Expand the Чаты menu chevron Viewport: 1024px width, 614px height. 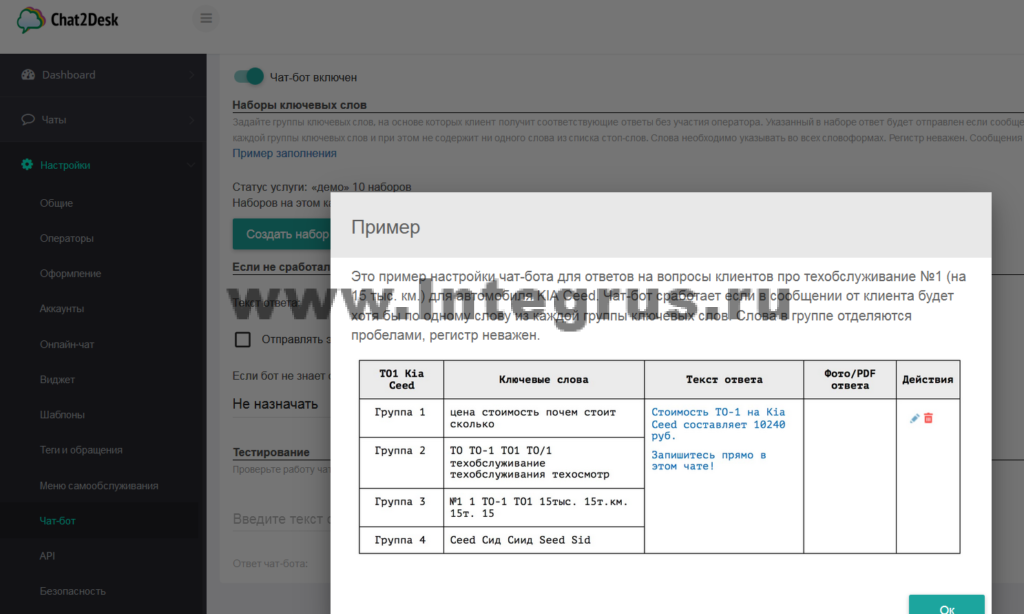192,120
